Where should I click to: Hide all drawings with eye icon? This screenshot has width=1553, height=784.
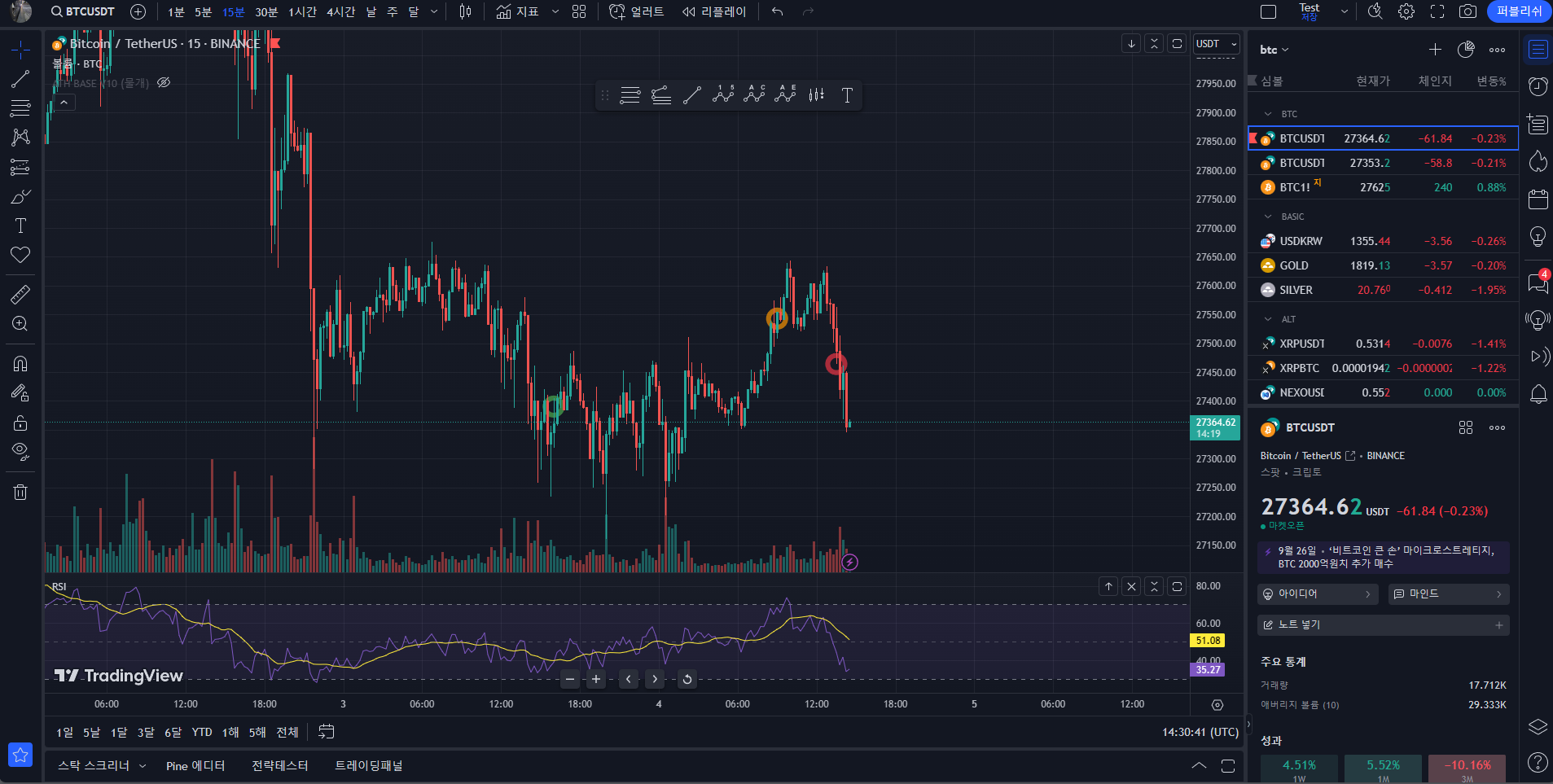pos(20,452)
